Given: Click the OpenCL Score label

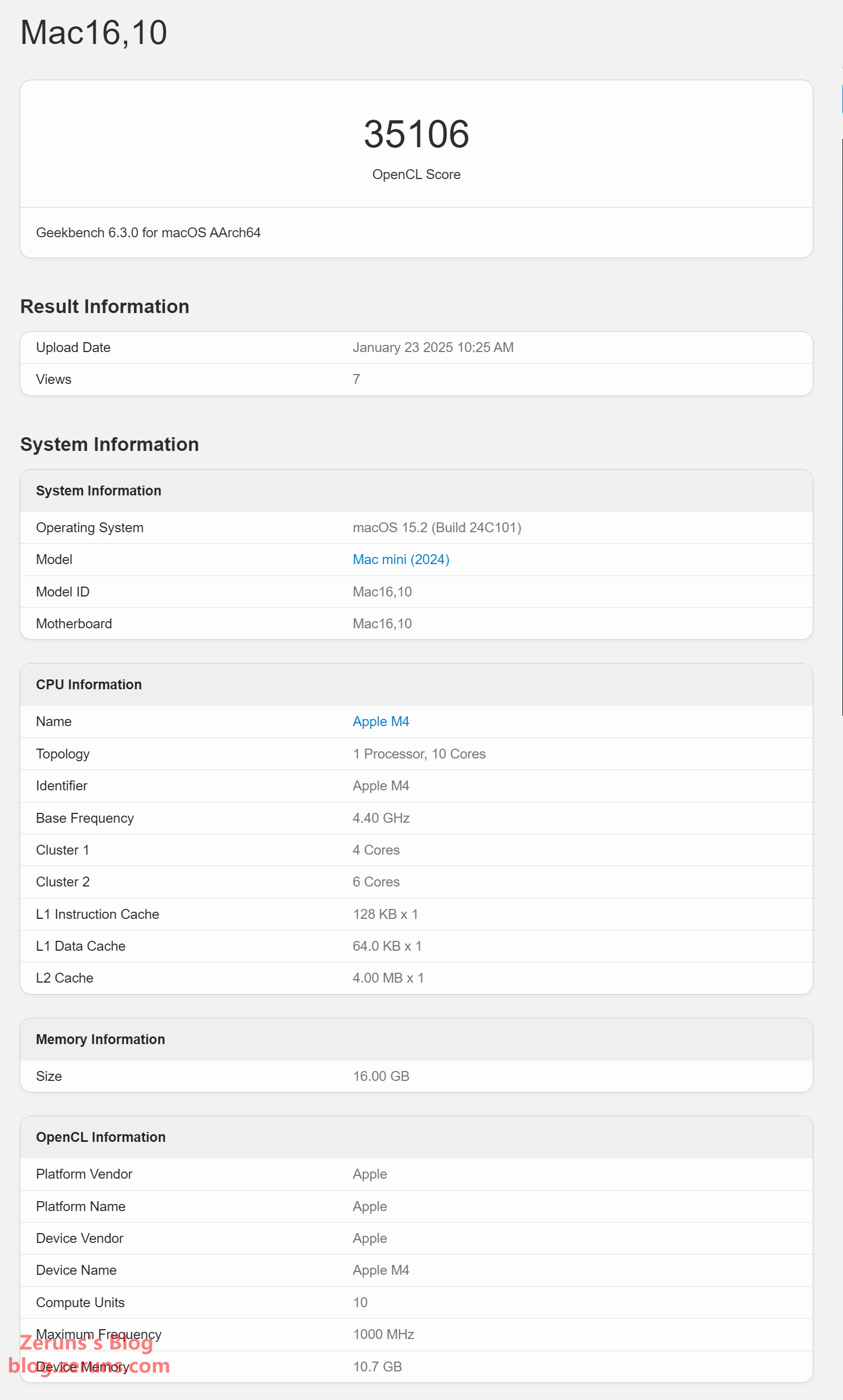Looking at the screenshot, I should tap(416, 174).
